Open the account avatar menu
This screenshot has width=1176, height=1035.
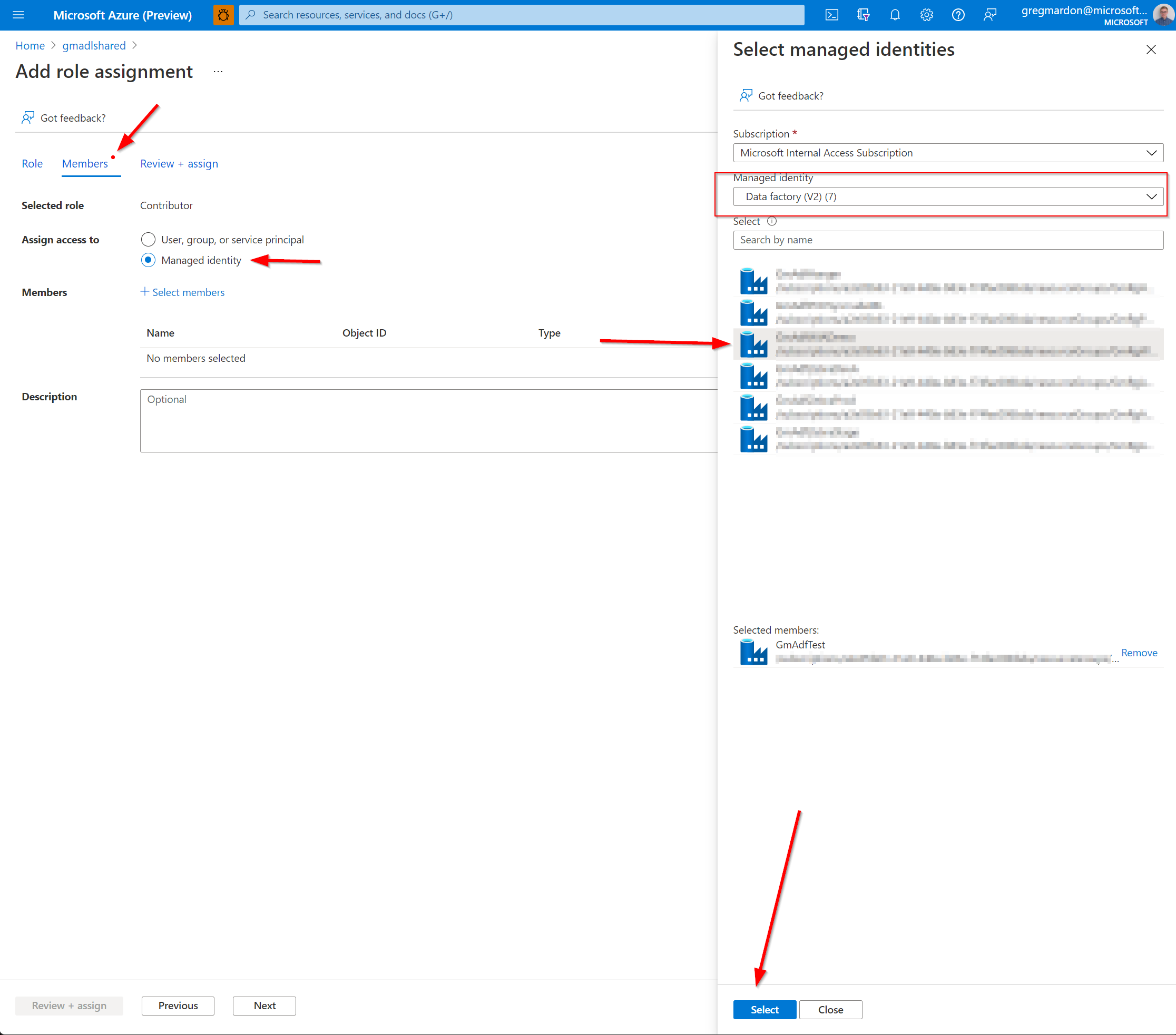1163,15
